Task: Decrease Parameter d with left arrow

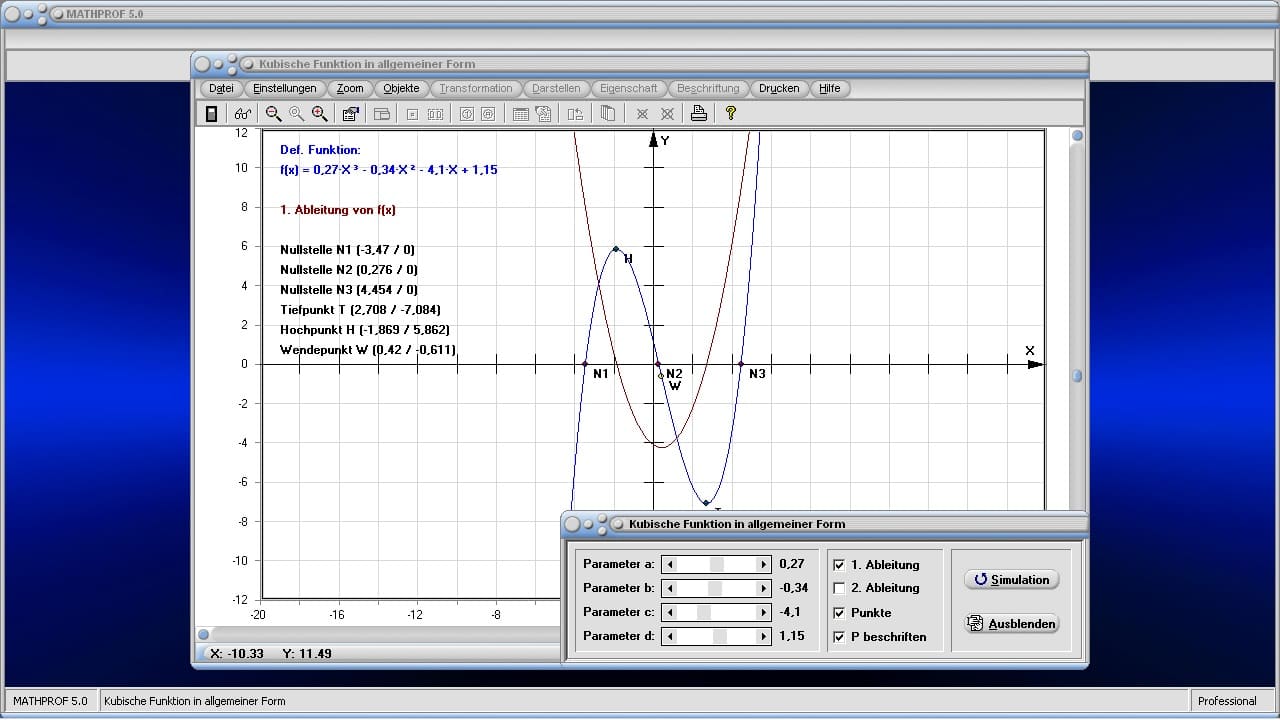Action: point(670,636)
